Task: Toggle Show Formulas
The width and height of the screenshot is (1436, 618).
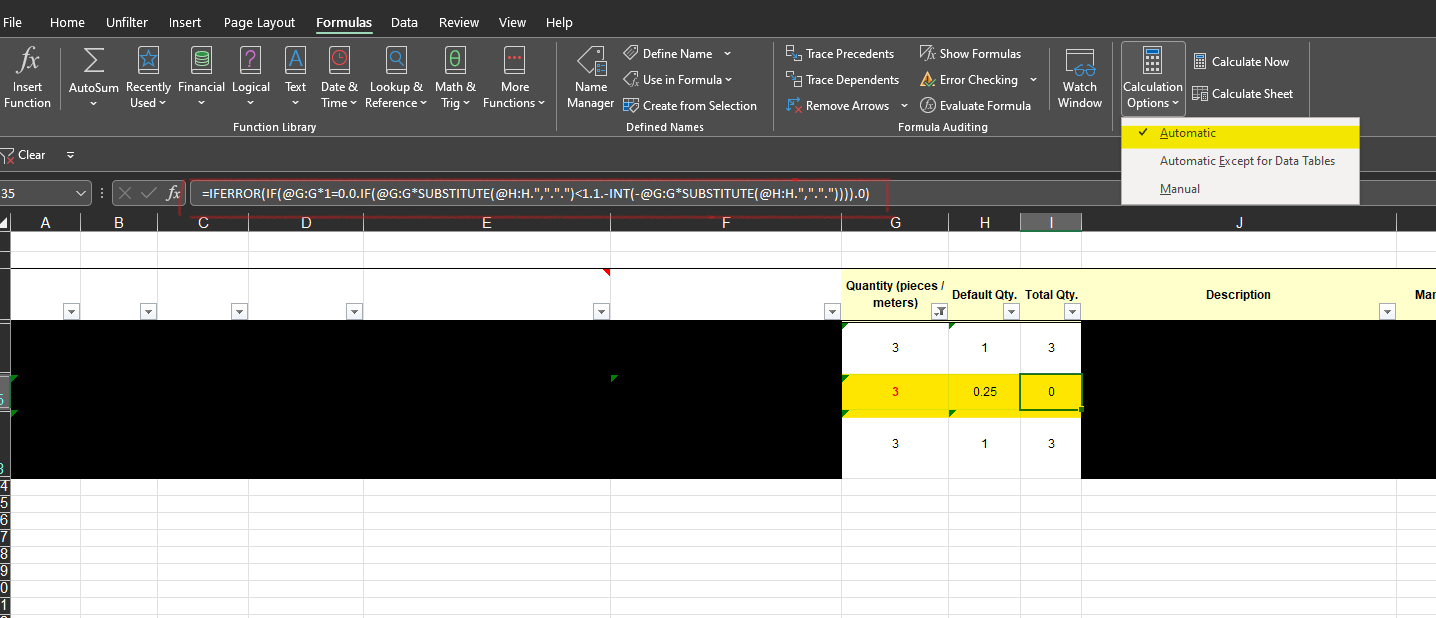Action: click(x=970, y=54)
